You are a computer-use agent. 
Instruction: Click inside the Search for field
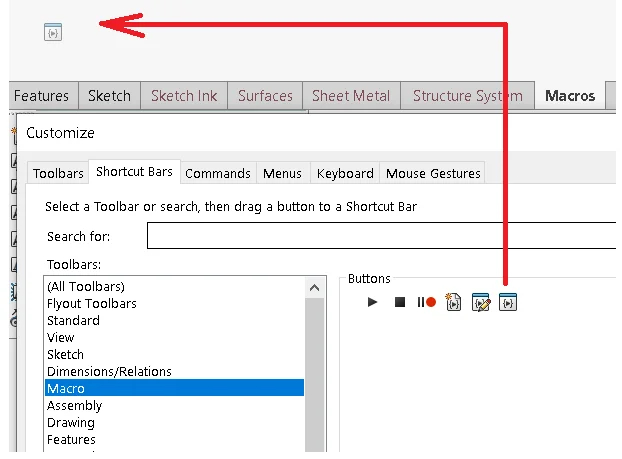[380, 236]
